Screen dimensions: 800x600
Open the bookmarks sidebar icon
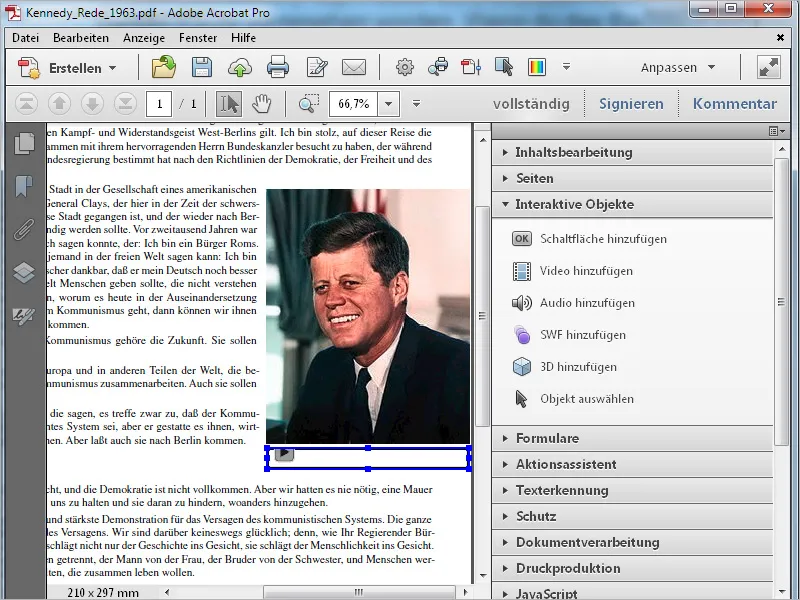click(x=24, y=186)
